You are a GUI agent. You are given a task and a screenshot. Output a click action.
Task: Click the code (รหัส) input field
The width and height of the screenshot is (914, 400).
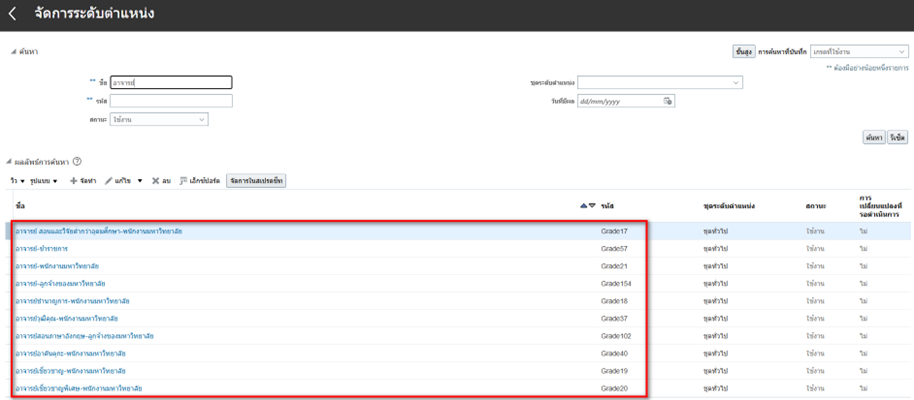tap(171, 101)
